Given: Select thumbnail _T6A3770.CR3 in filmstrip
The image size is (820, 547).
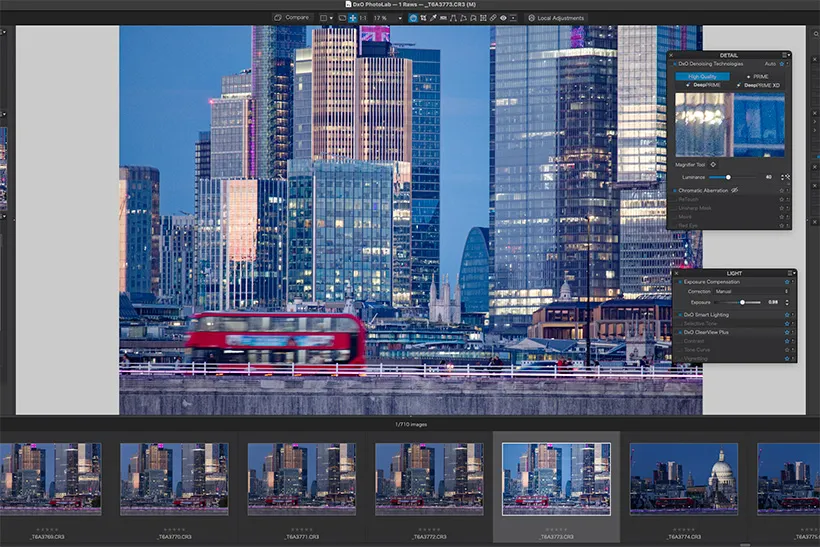Looking at the screenshot, I should [174, 480].
